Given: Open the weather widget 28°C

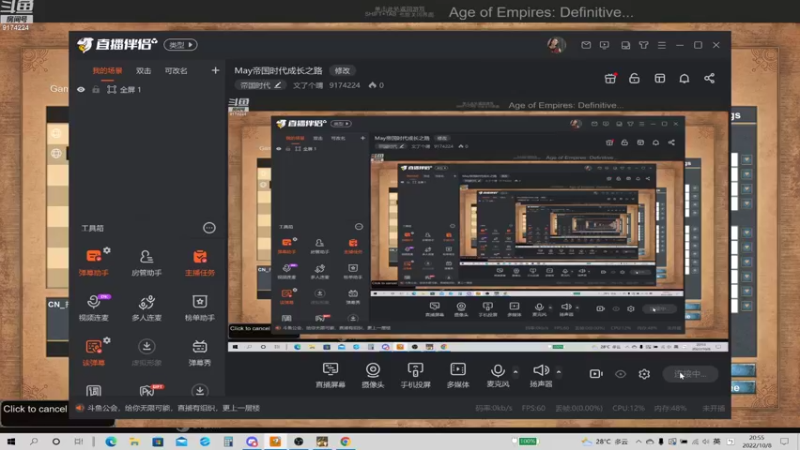Looking at the screenshot, I should [604, 441].
